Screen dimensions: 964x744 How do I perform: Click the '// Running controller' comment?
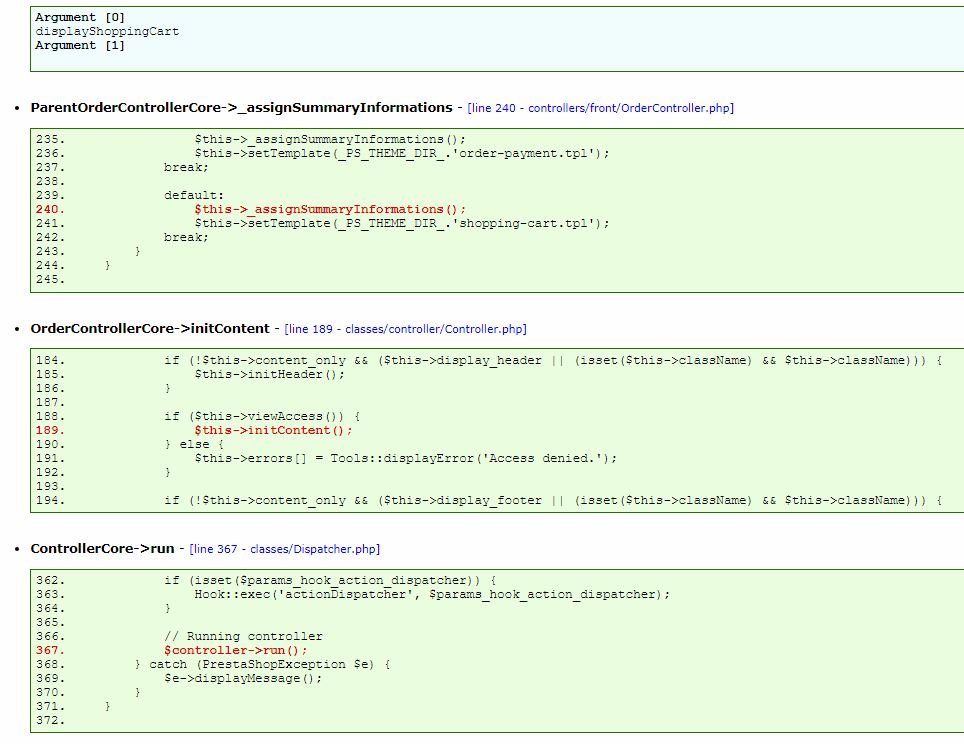click(243, 636)
